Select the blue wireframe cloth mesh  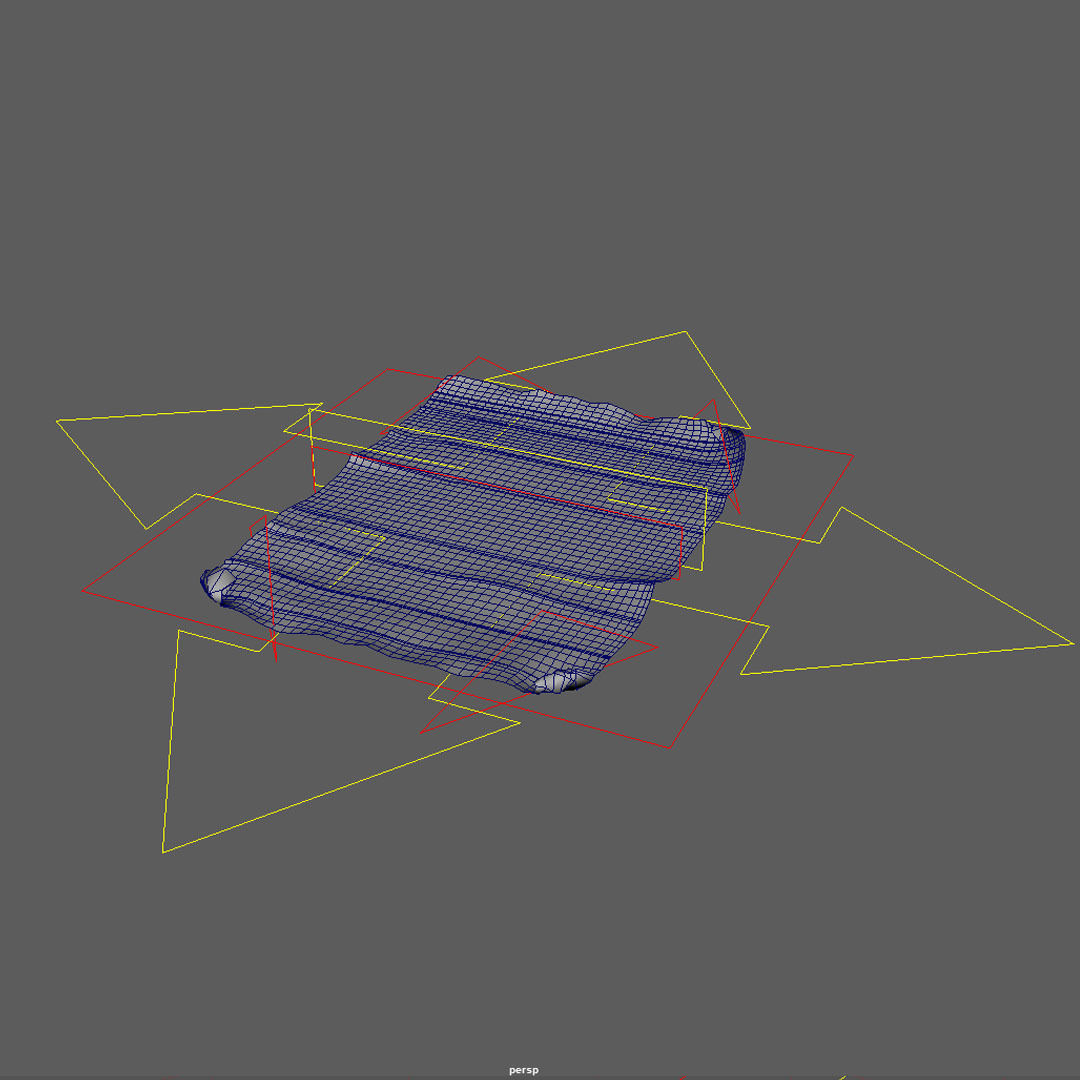pyautogui.click(x=473, y=534)
